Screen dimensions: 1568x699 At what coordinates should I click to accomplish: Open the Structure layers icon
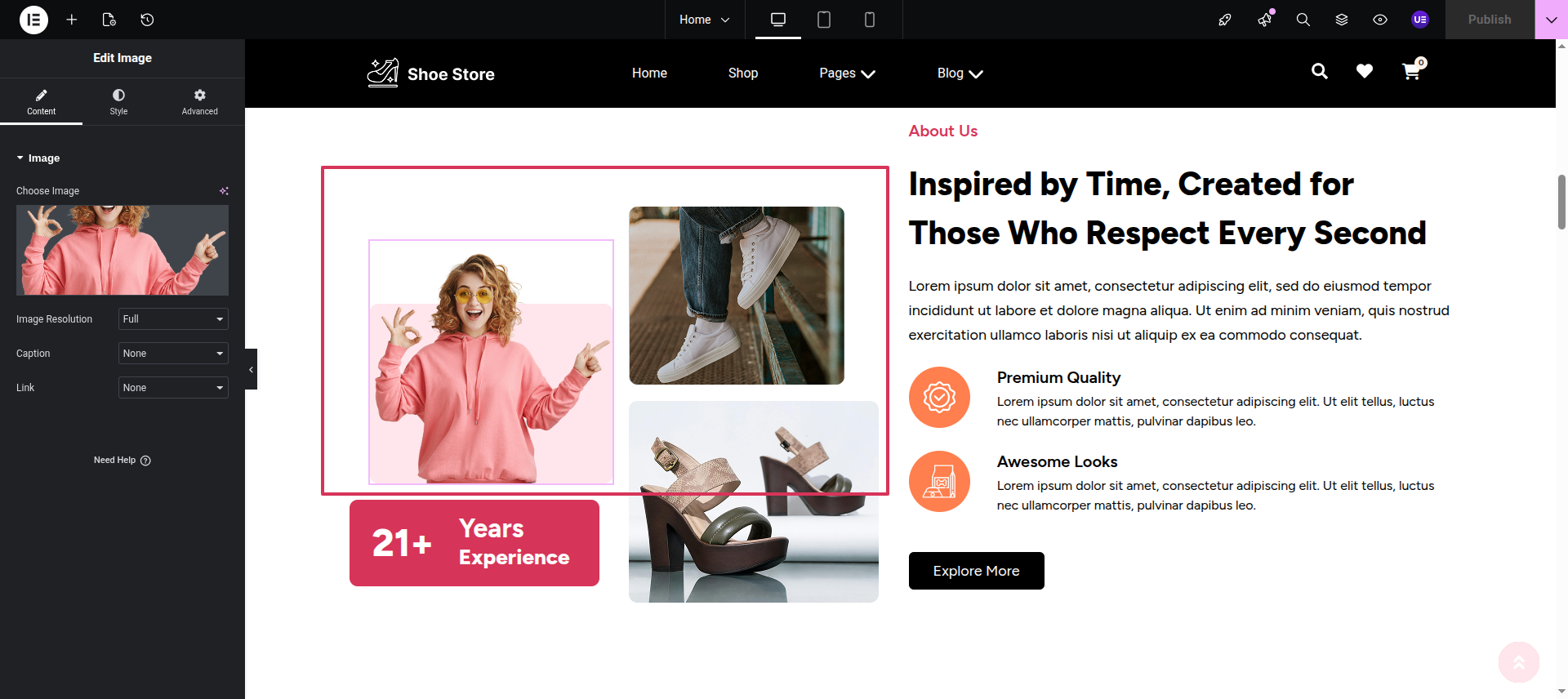tap(1342, 20)
